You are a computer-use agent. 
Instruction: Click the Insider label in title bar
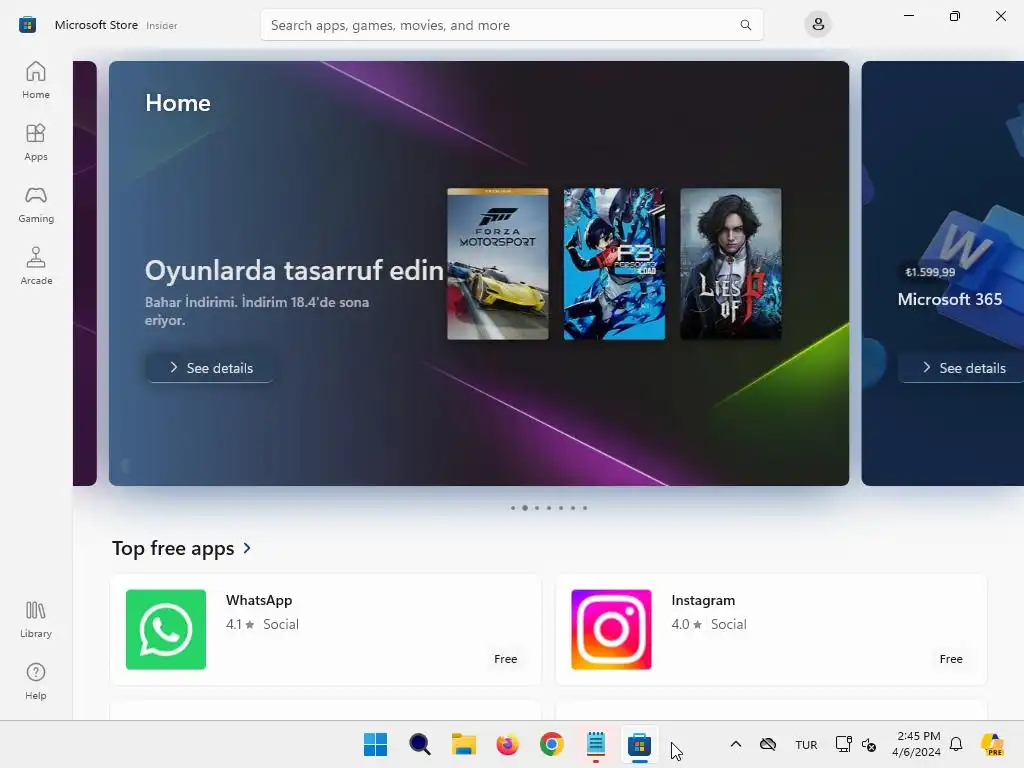click(x=161, y=25)
